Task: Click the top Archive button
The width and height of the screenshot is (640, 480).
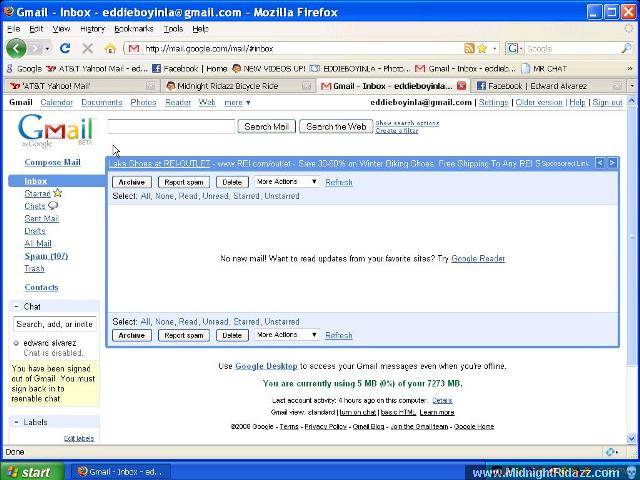Action: [x=131, y=182]
